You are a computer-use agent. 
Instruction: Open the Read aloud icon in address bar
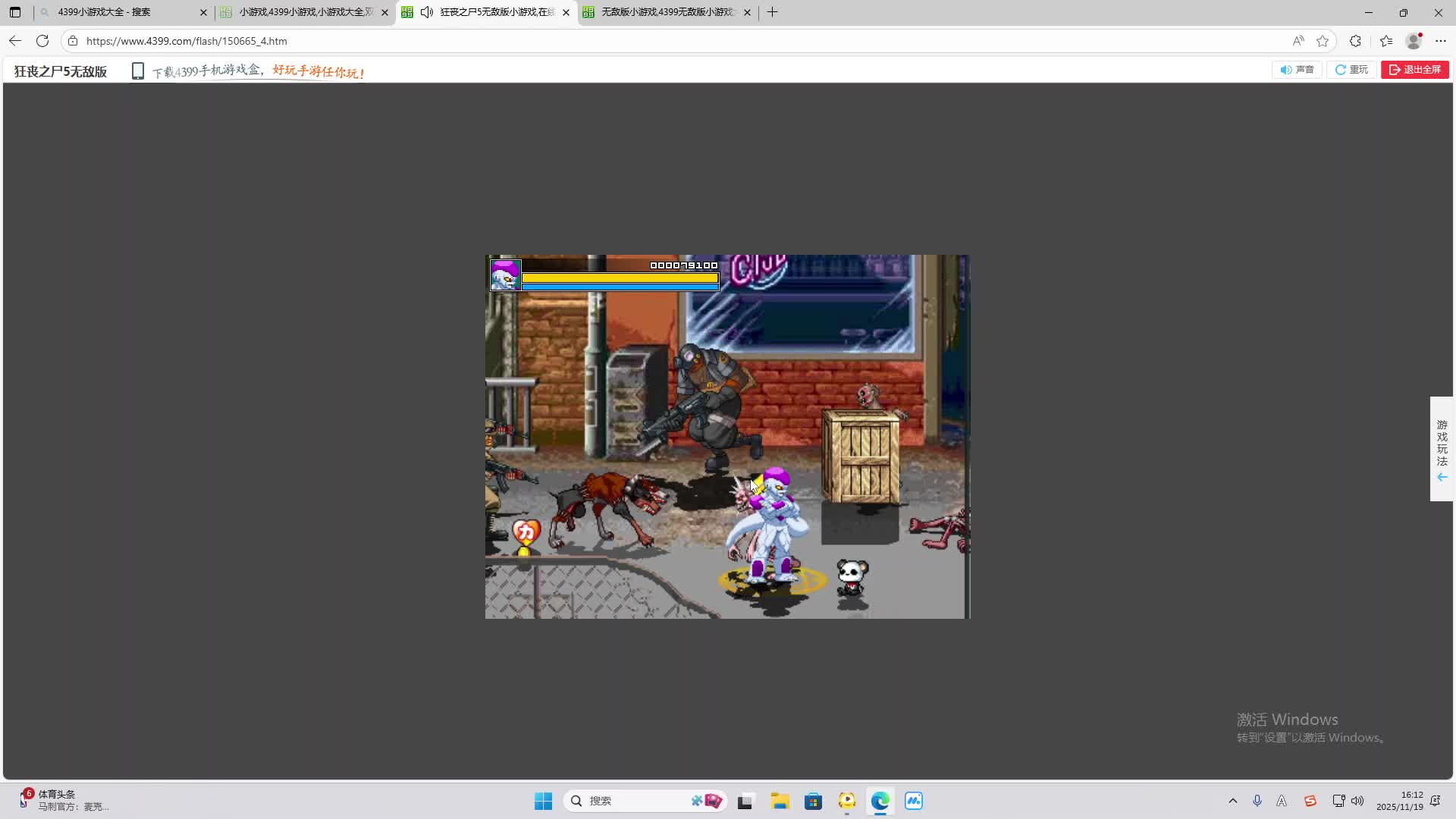[x=1298, y=41]
